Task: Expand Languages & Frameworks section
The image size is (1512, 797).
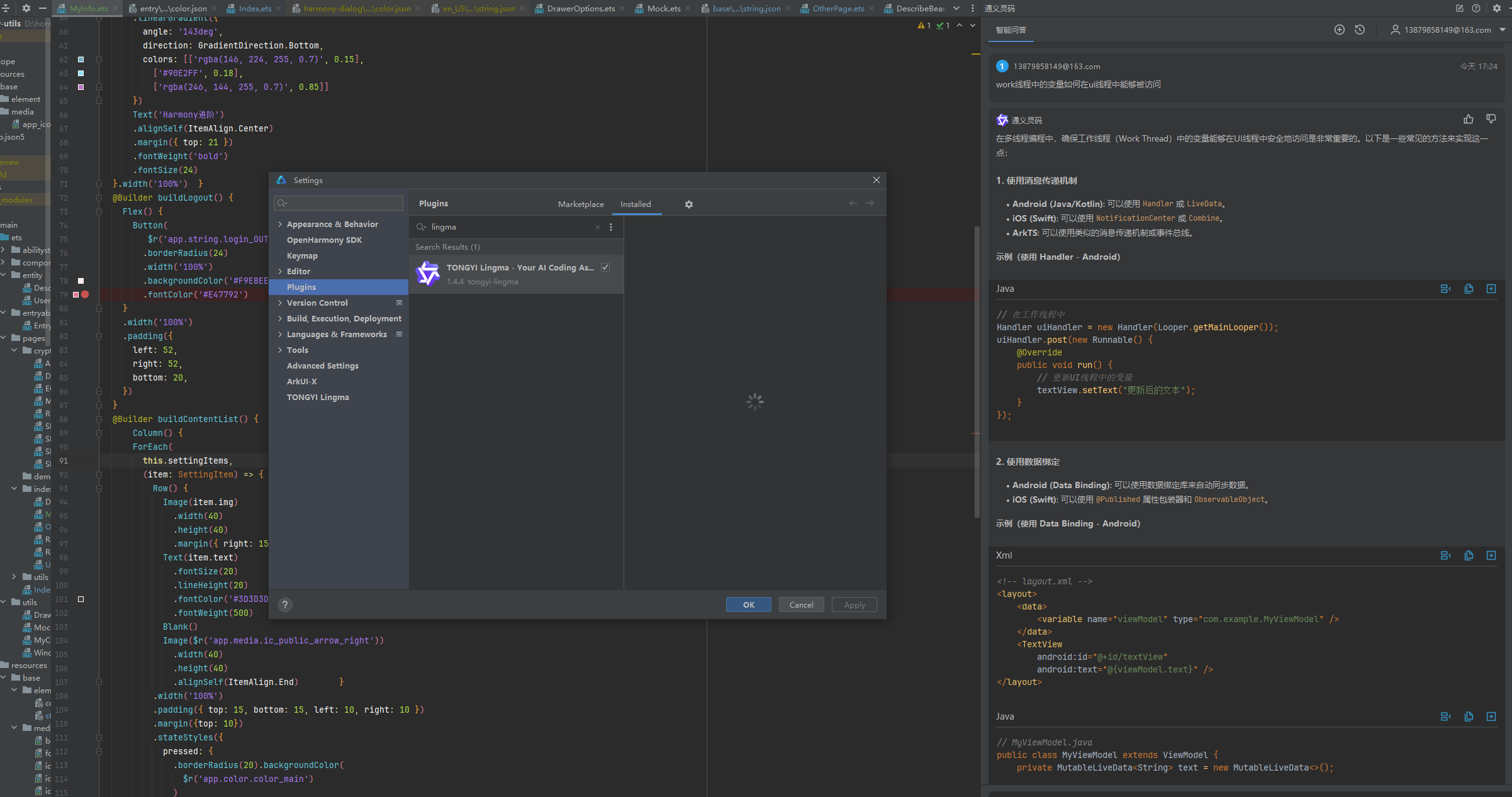Action: 280,335
